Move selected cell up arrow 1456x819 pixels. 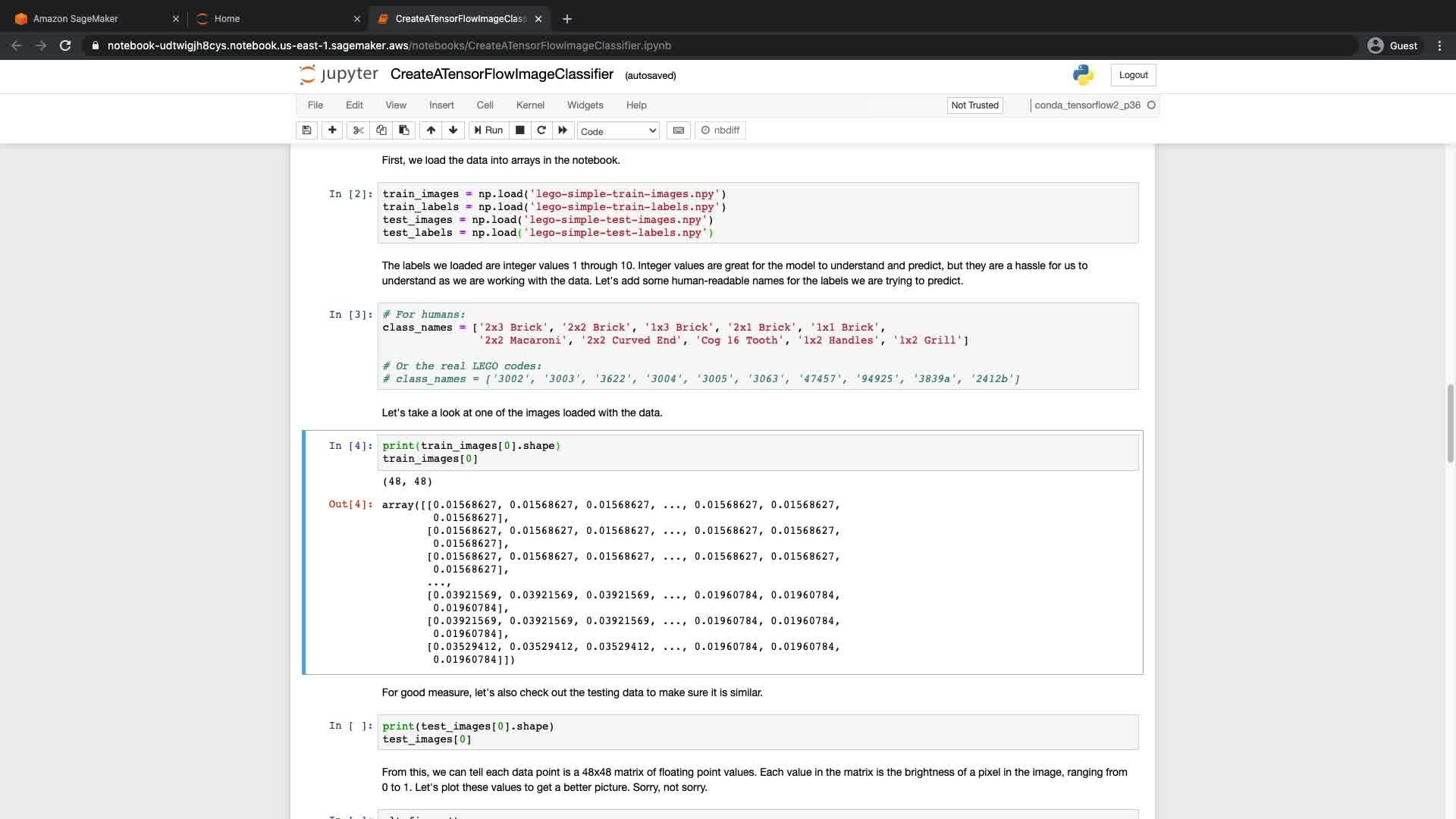point(431,130)
